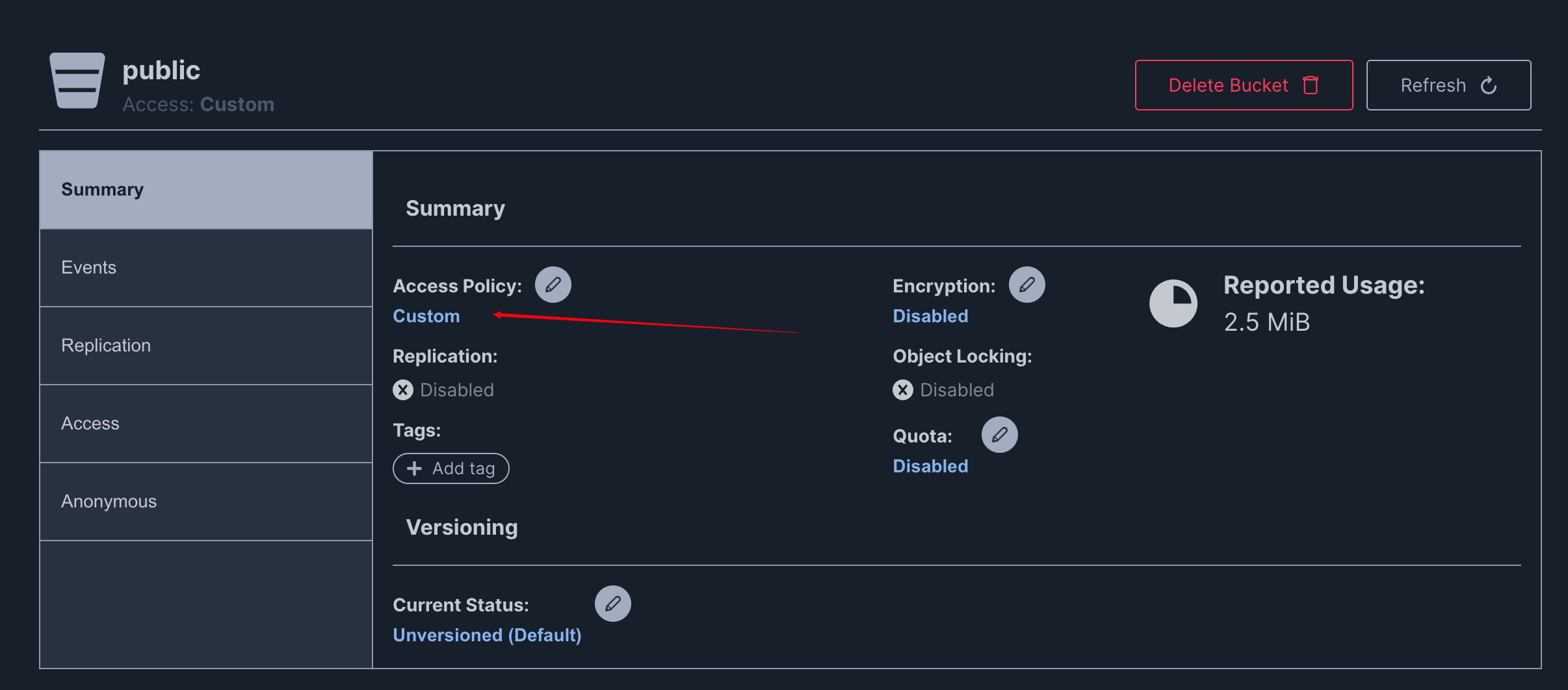Switch to the Replication tab
Image resolution: width=1568 pixels, height=690 pixels.
(x=205, y=346)
